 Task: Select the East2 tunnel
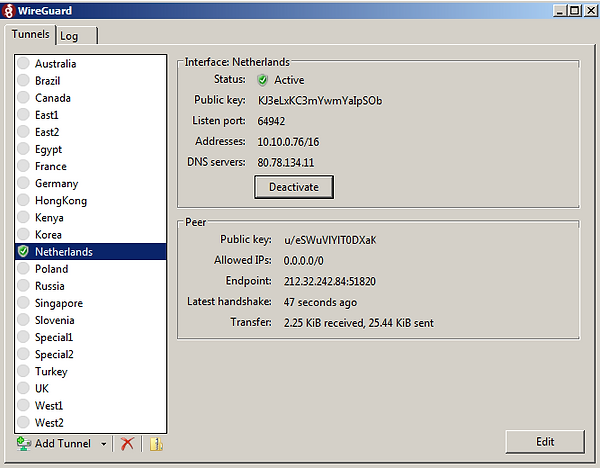pyautogui.click(x=90, y=132)
